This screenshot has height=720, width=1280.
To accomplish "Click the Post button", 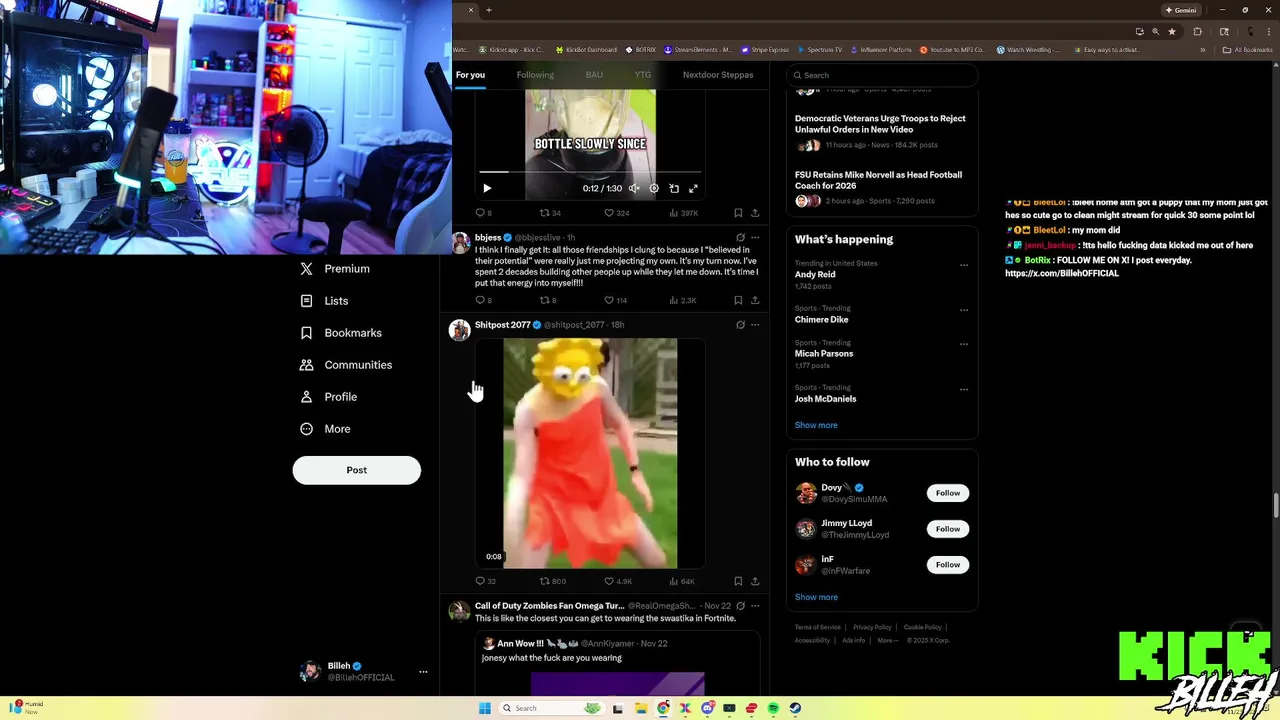I will pyautogui.click(x=357, y=470).
